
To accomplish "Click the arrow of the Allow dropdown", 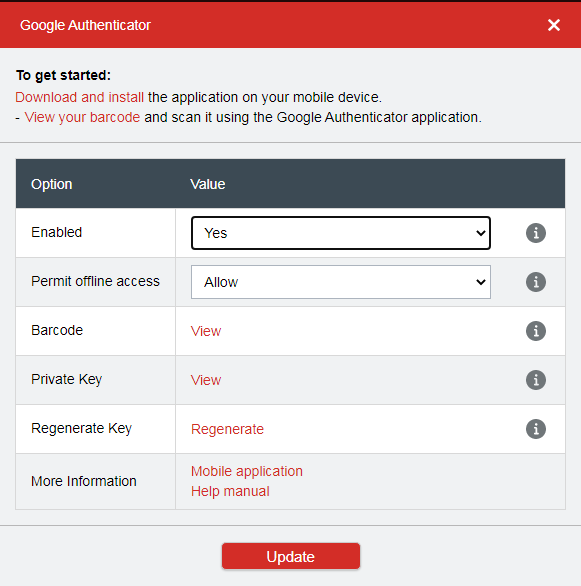I will point(481,282).
